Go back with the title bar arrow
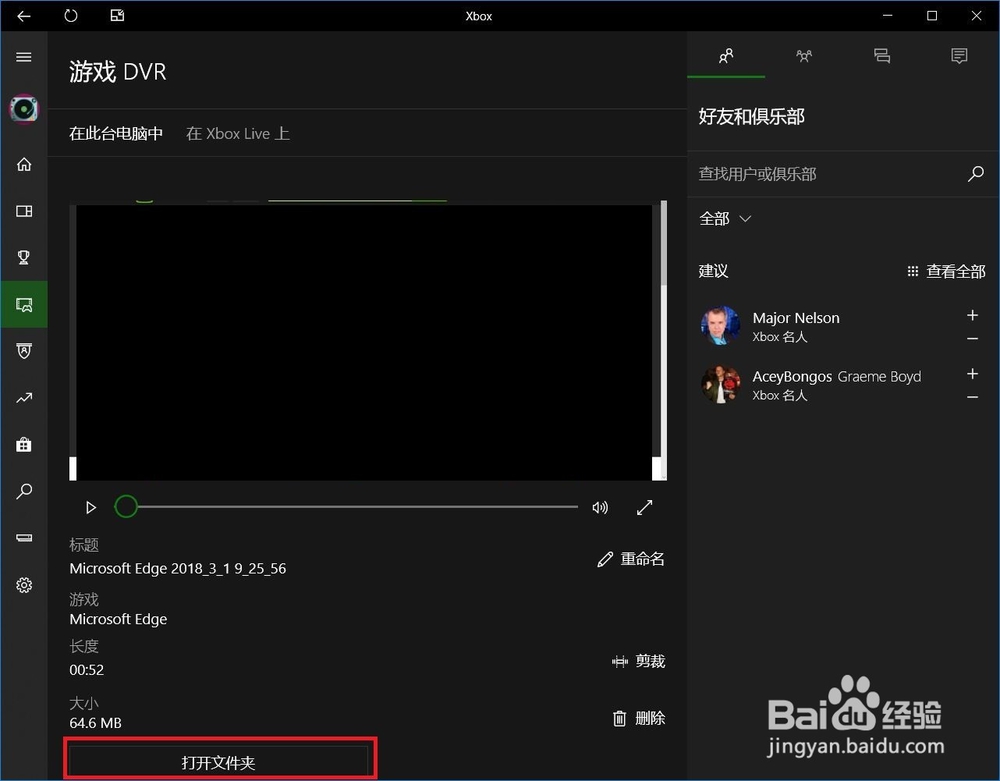 (x=24, y=16)
